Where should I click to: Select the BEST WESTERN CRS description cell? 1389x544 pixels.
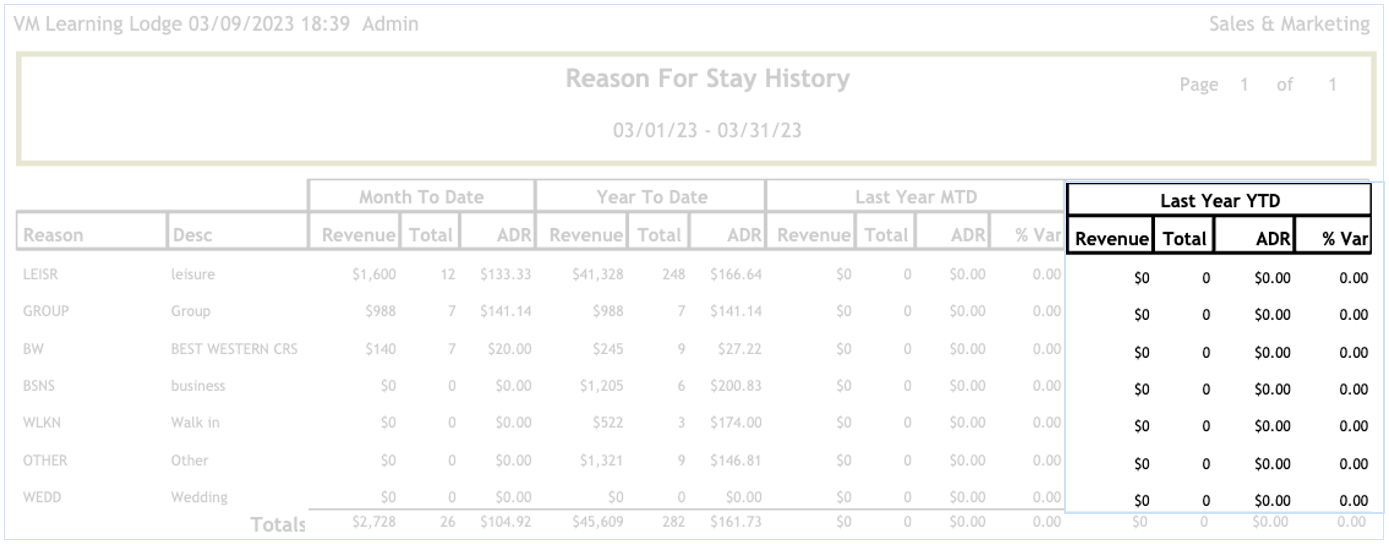point(234,349)
